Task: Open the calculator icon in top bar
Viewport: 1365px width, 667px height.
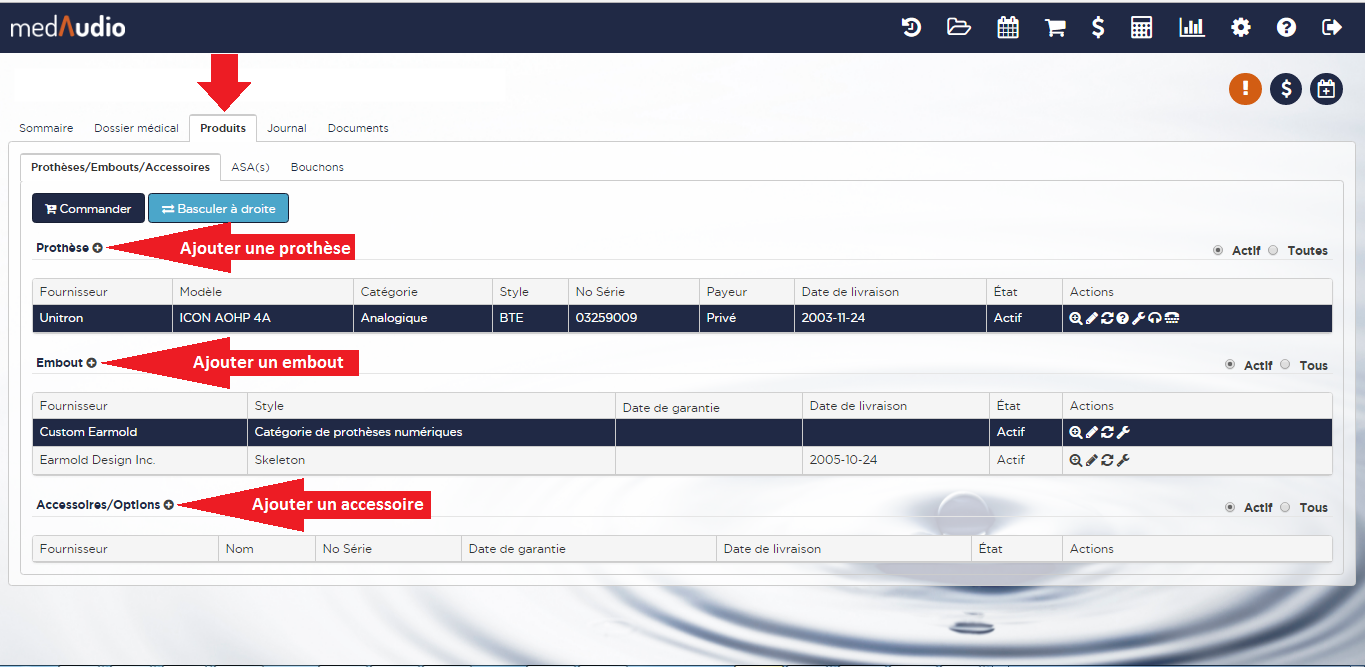Action: point(1141,27)
